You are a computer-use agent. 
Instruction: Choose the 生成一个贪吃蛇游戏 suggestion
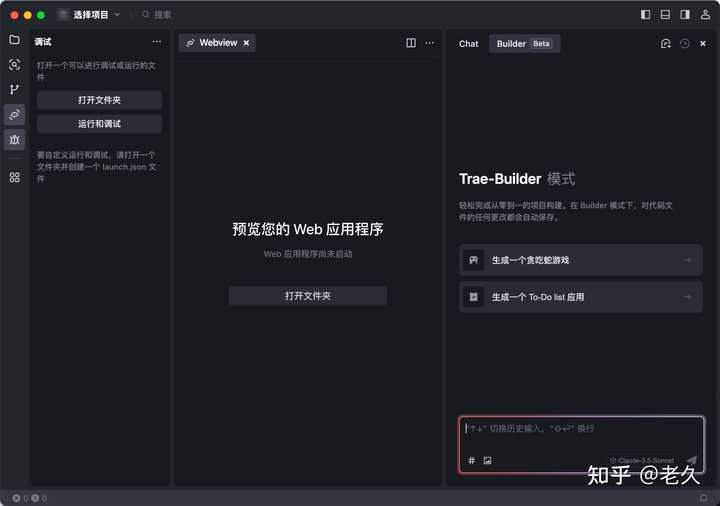pyautogui.click(x=580, y=260)
